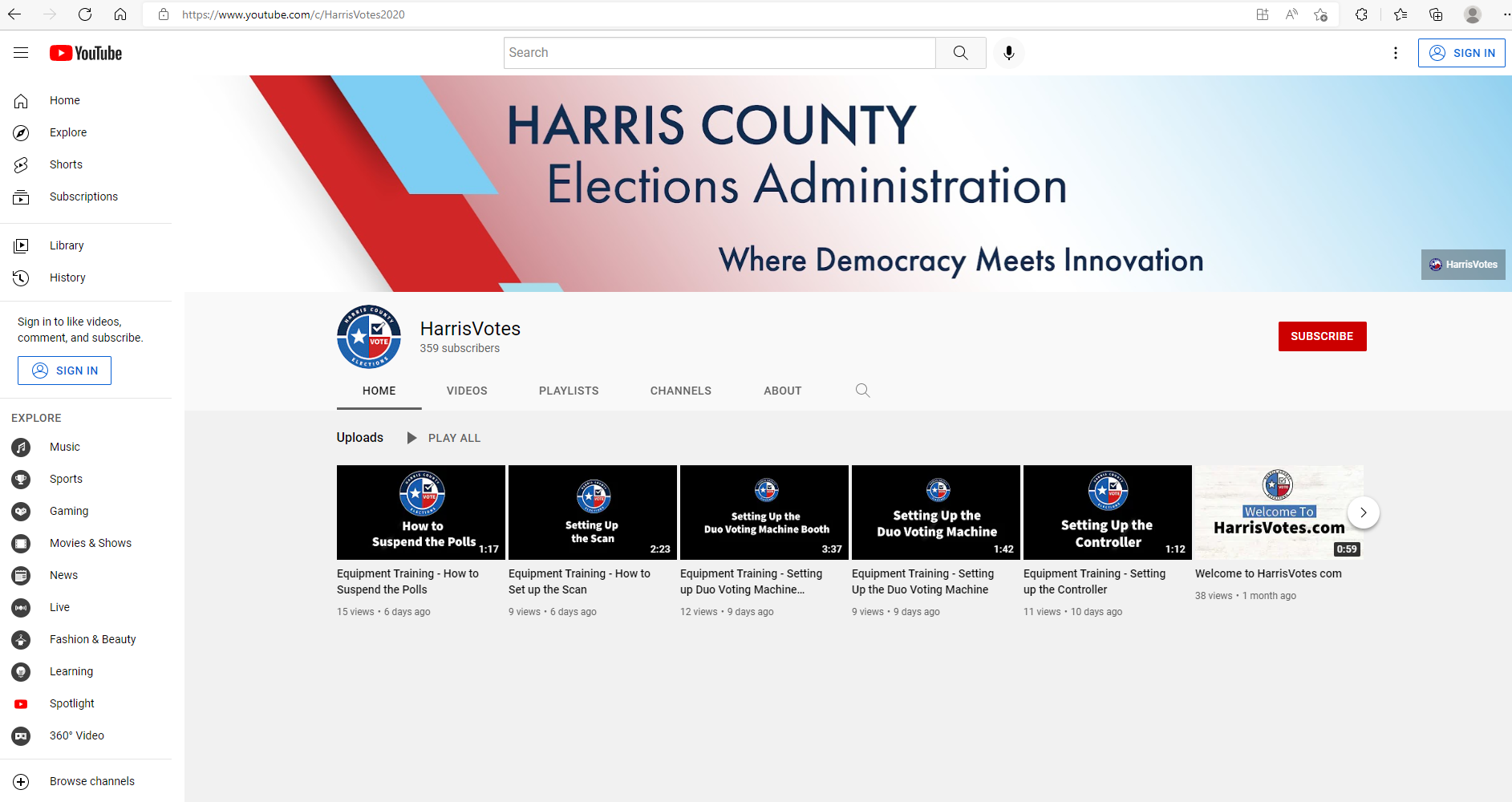This screenshot has height=802, width=1512.
Task: Open browser home page
Action: pyautogui.click(x=120, y=14)
